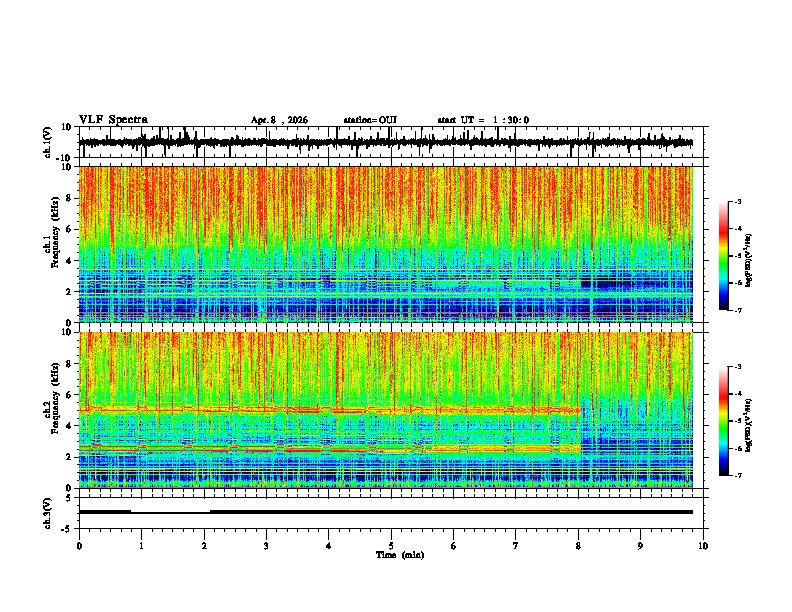Click the 2.5 kHz band in ch.2 spectrogram
Viewport: 792px width, 612px height.
pyautogui.click(x=329, y=448)
